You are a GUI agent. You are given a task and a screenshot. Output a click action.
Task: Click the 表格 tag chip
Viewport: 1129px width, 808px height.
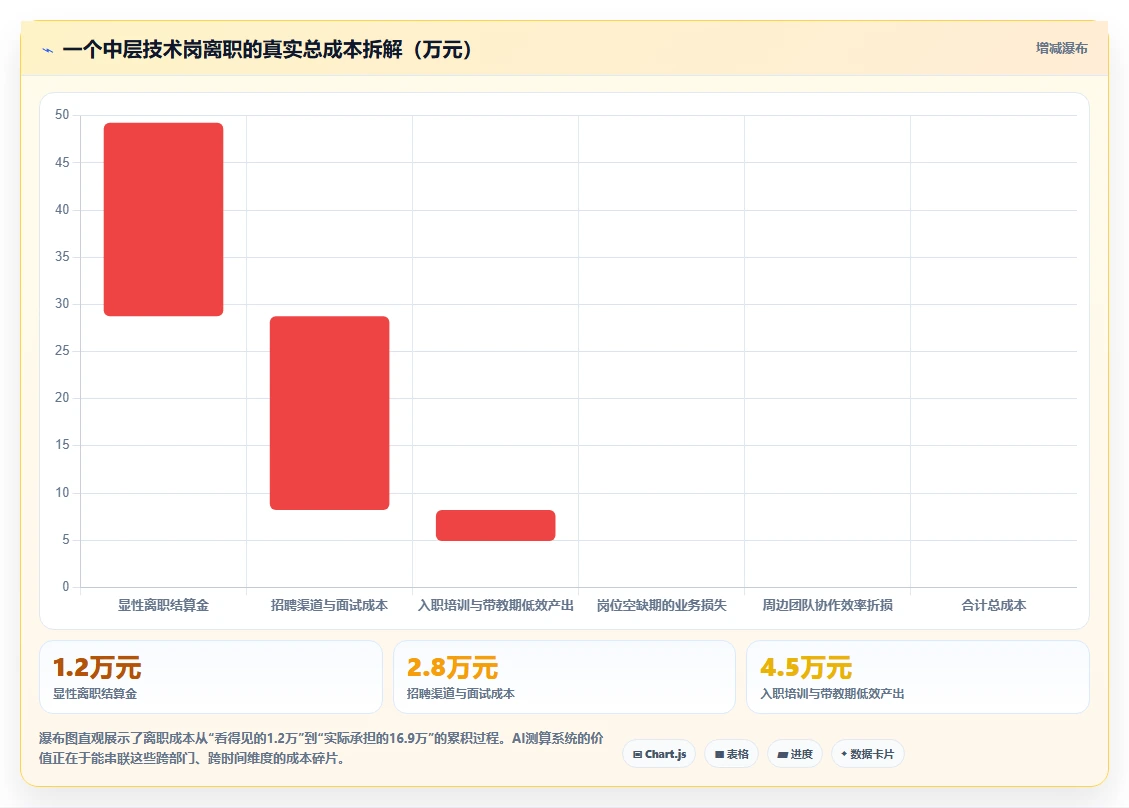point(732,754)
